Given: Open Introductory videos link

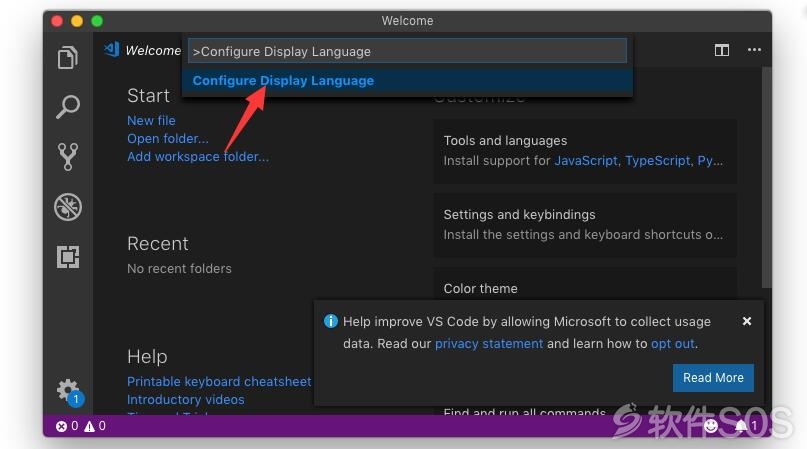Looking at the screenshot, I should (186, 400).
